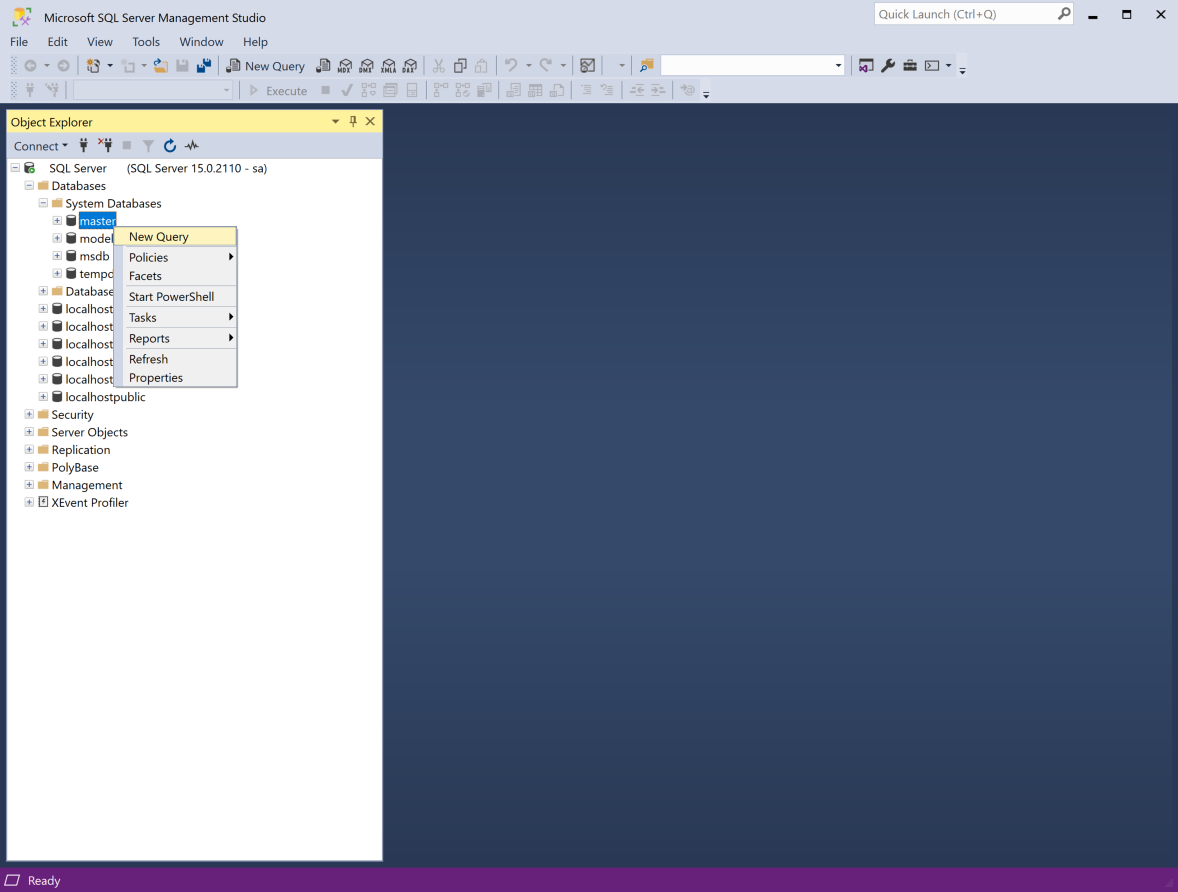Image resolution: width=1178 pixels, height=892 pixels.
Task: Expand the msdb database node
Action: [x=57, y=256]
